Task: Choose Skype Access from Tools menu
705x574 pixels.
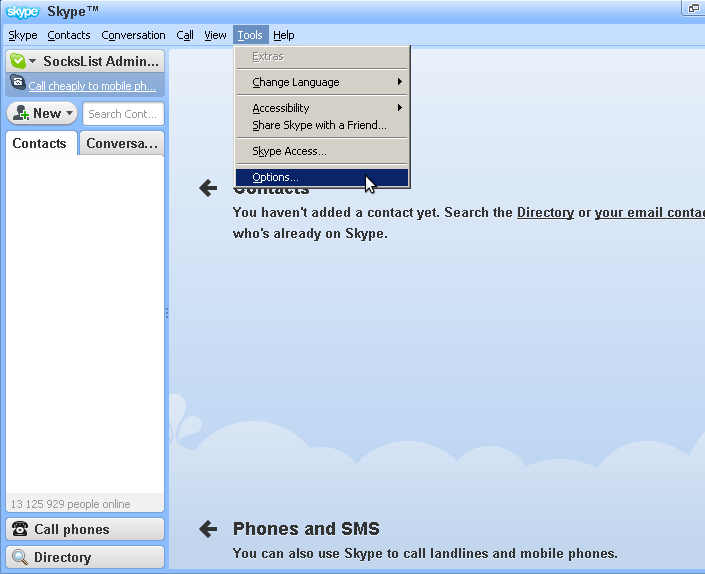Action: (x=322, y=151)
